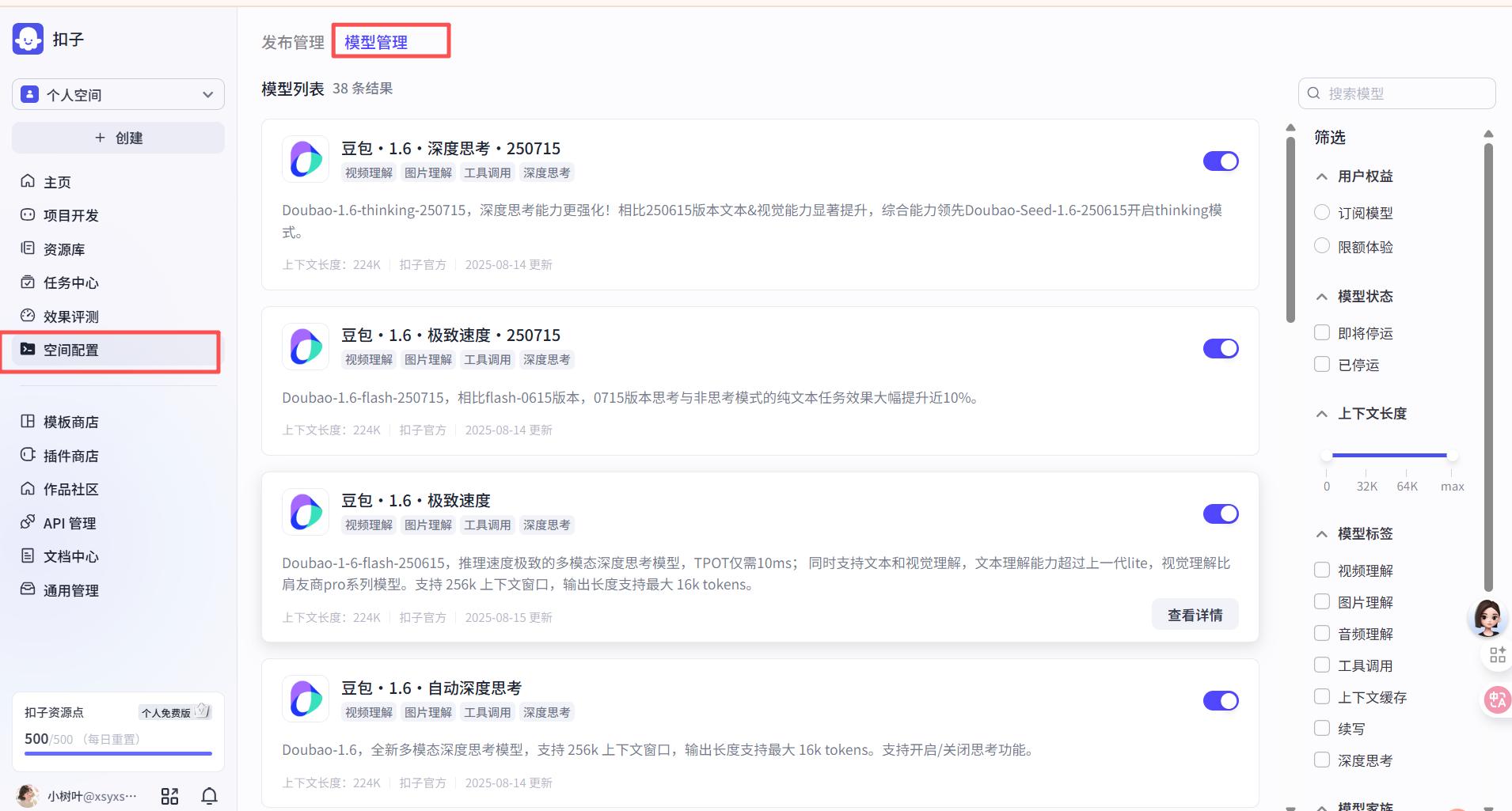Open the 文档中心
Viewport: 1512px width, 811px height.
coord(71,556)
